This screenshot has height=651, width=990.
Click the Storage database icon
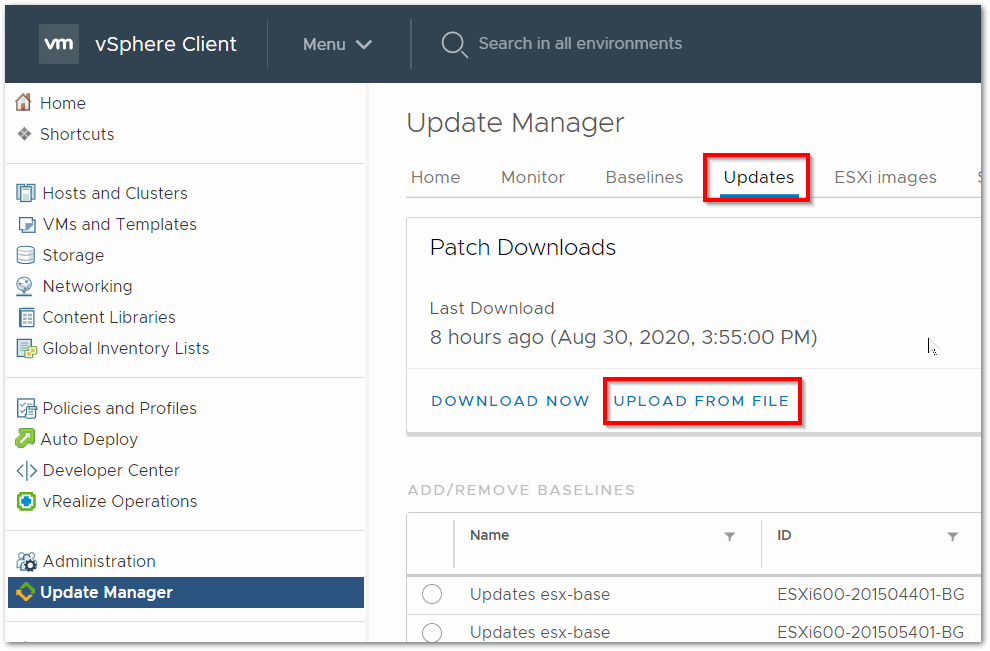coord(25,255)
